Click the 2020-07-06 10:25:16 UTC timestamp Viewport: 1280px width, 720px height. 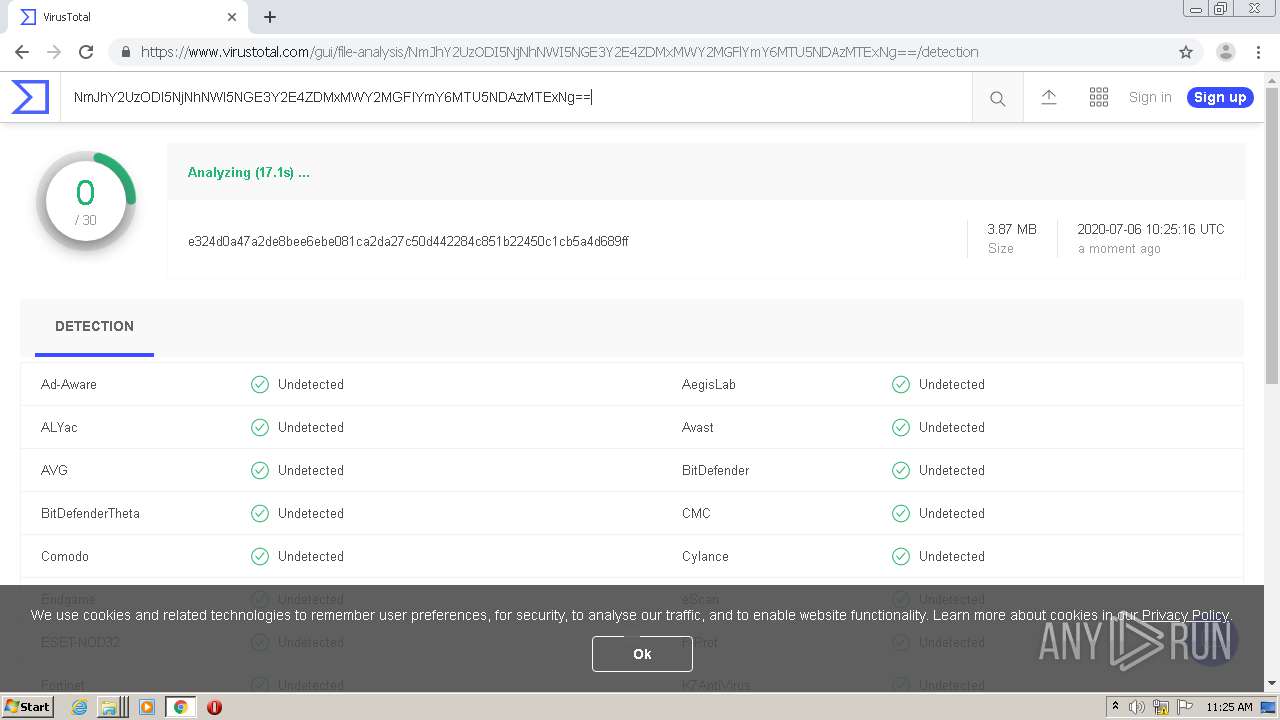(1151, 229)
